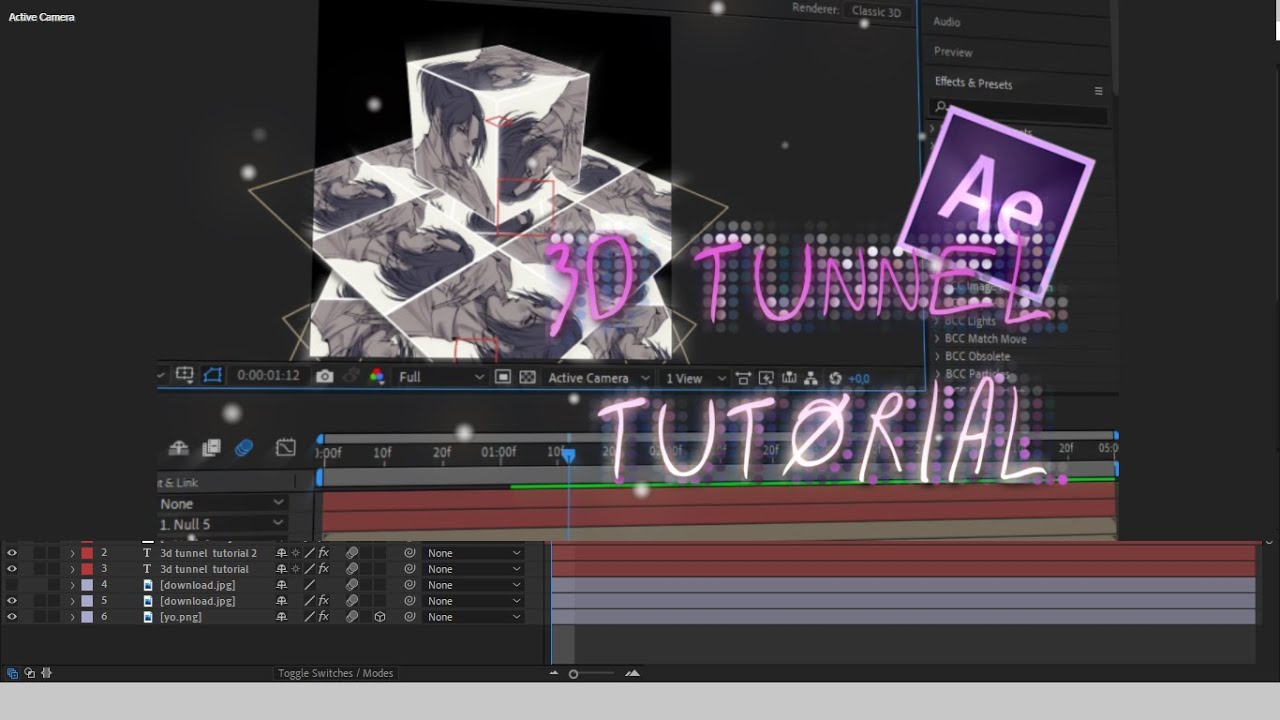This screenshot has width=1280, height=720.
Task: Click the 01:00f mark on time ruler
Action: pos(498,453)
